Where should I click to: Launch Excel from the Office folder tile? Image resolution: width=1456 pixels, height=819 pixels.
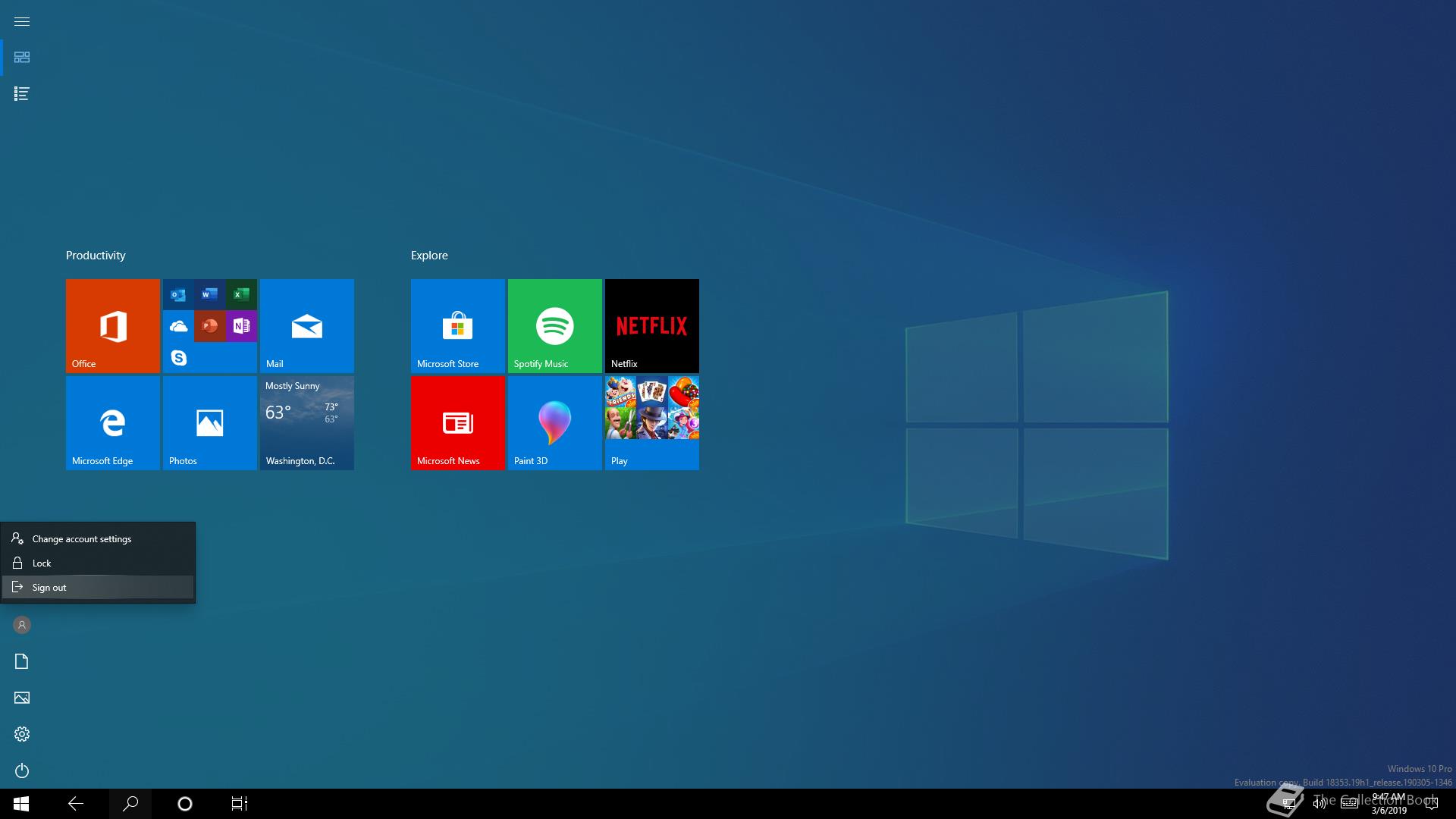(241, 294)
